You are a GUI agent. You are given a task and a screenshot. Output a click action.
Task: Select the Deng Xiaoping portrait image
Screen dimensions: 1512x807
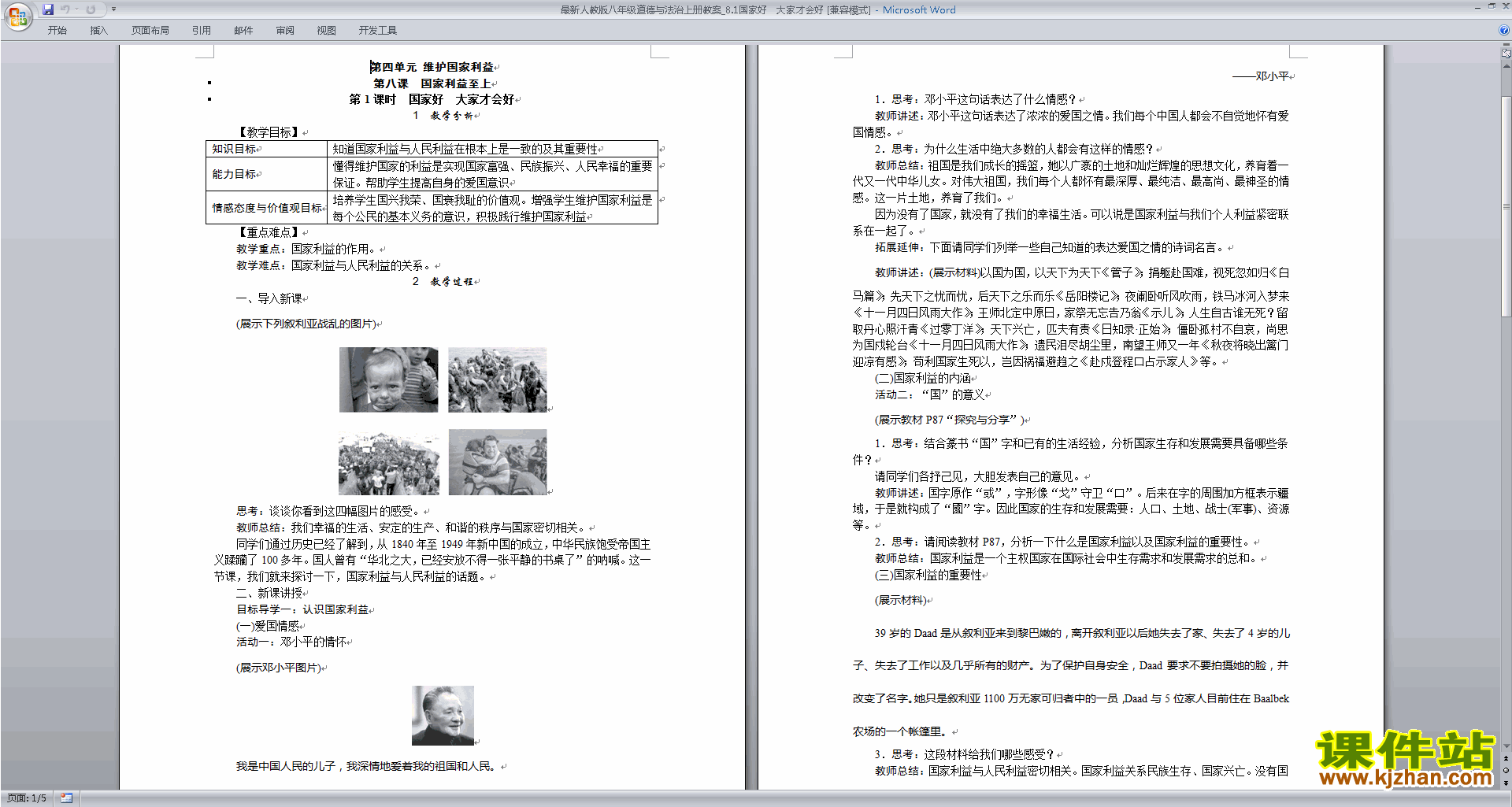tap(443, 715)
